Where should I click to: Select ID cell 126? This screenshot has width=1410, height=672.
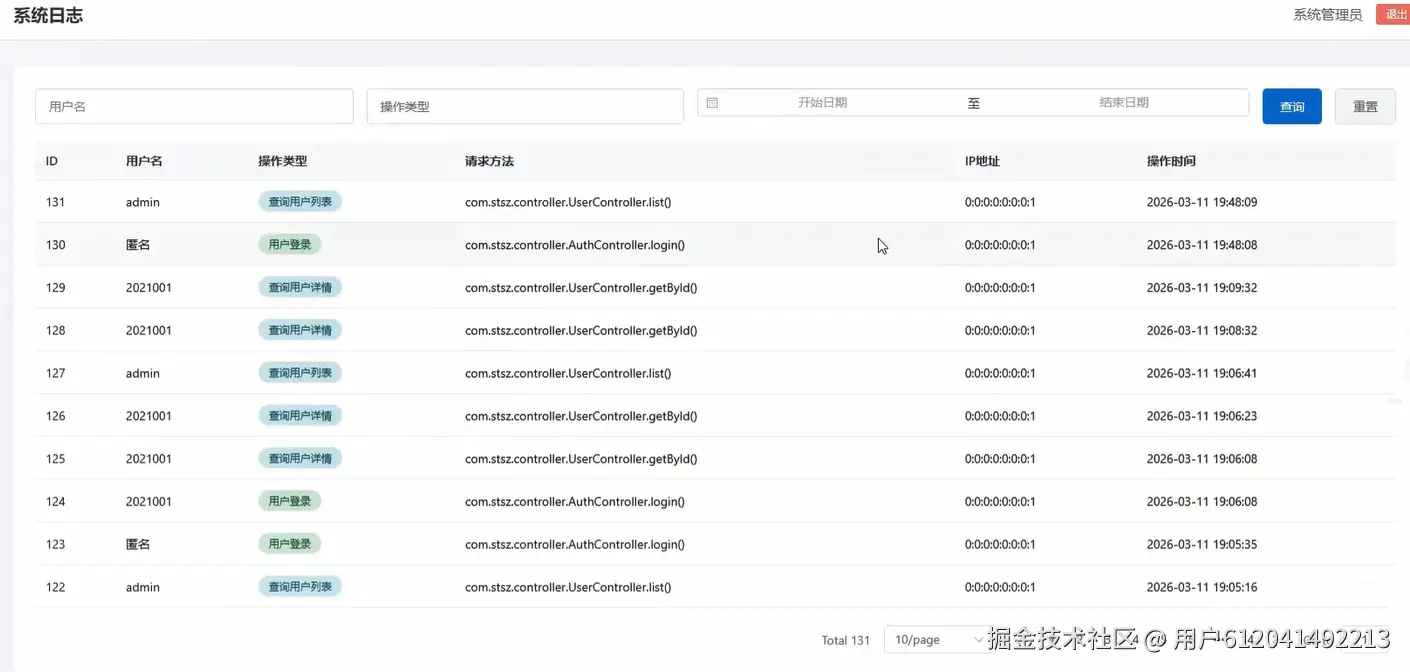(x=55, y=416)
